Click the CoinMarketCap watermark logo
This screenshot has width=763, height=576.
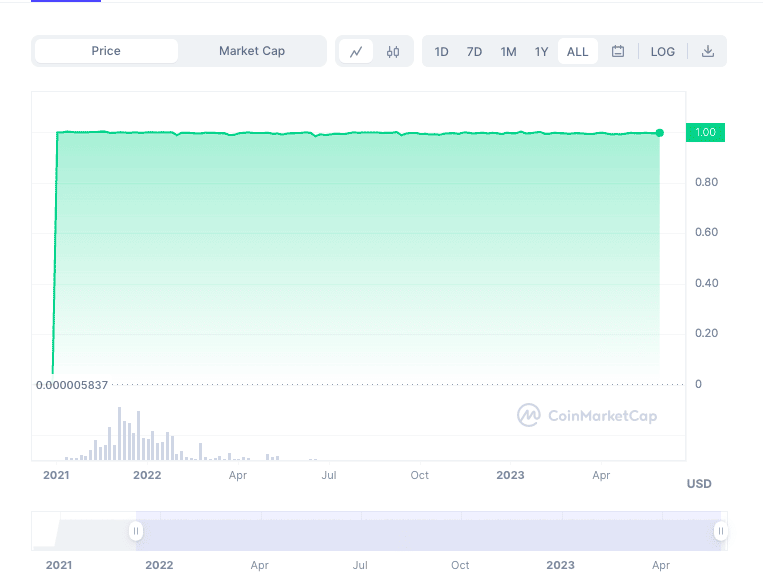[587, 415]
